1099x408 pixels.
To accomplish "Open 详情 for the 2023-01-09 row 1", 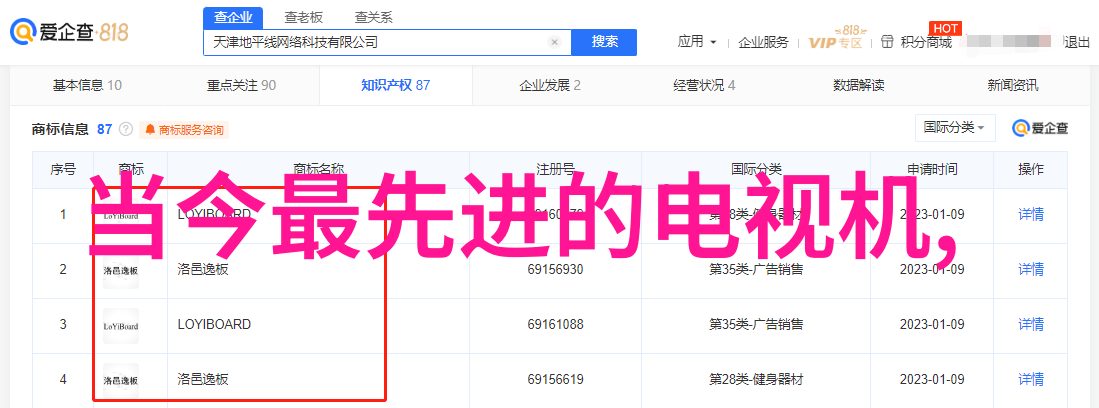I will (1031, 215).
